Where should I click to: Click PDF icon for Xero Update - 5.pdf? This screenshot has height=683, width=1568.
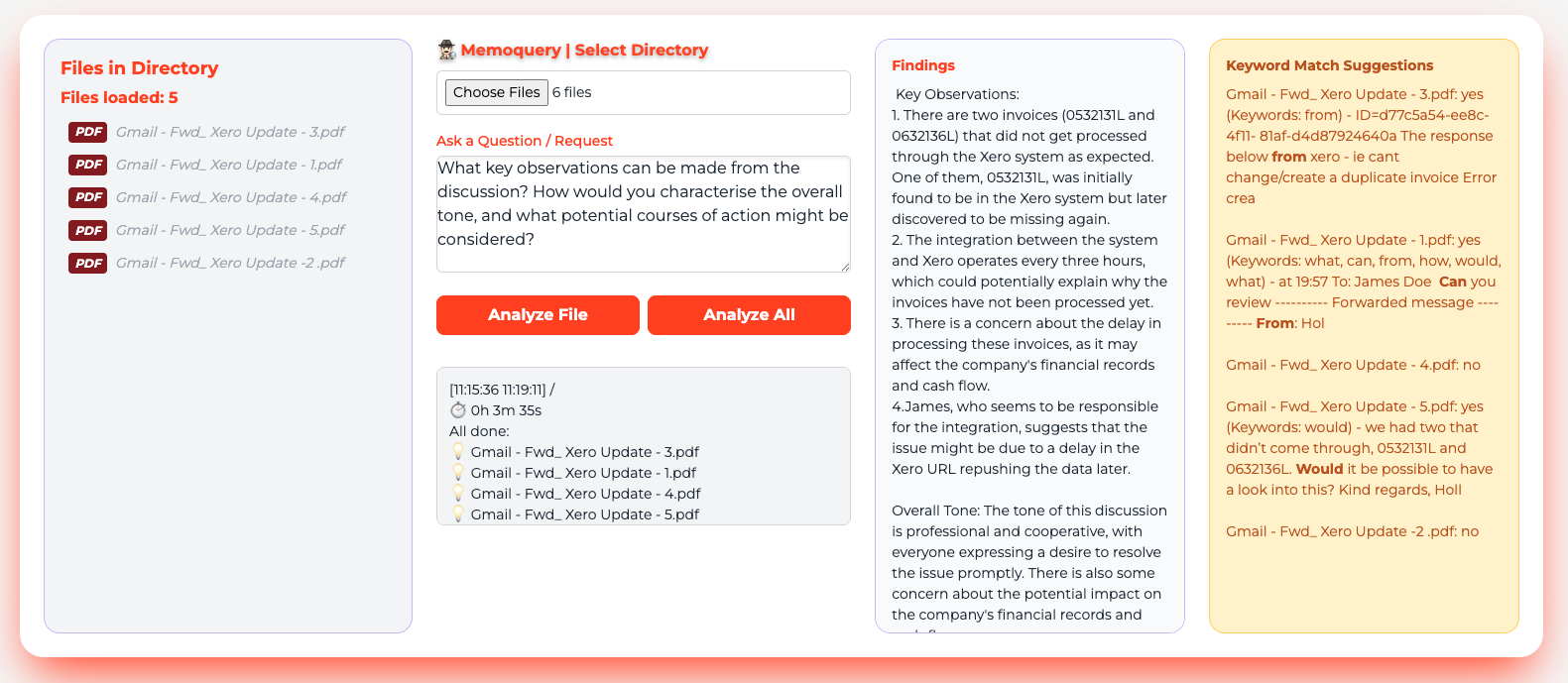pyautogui.click(x=87, y=230)
